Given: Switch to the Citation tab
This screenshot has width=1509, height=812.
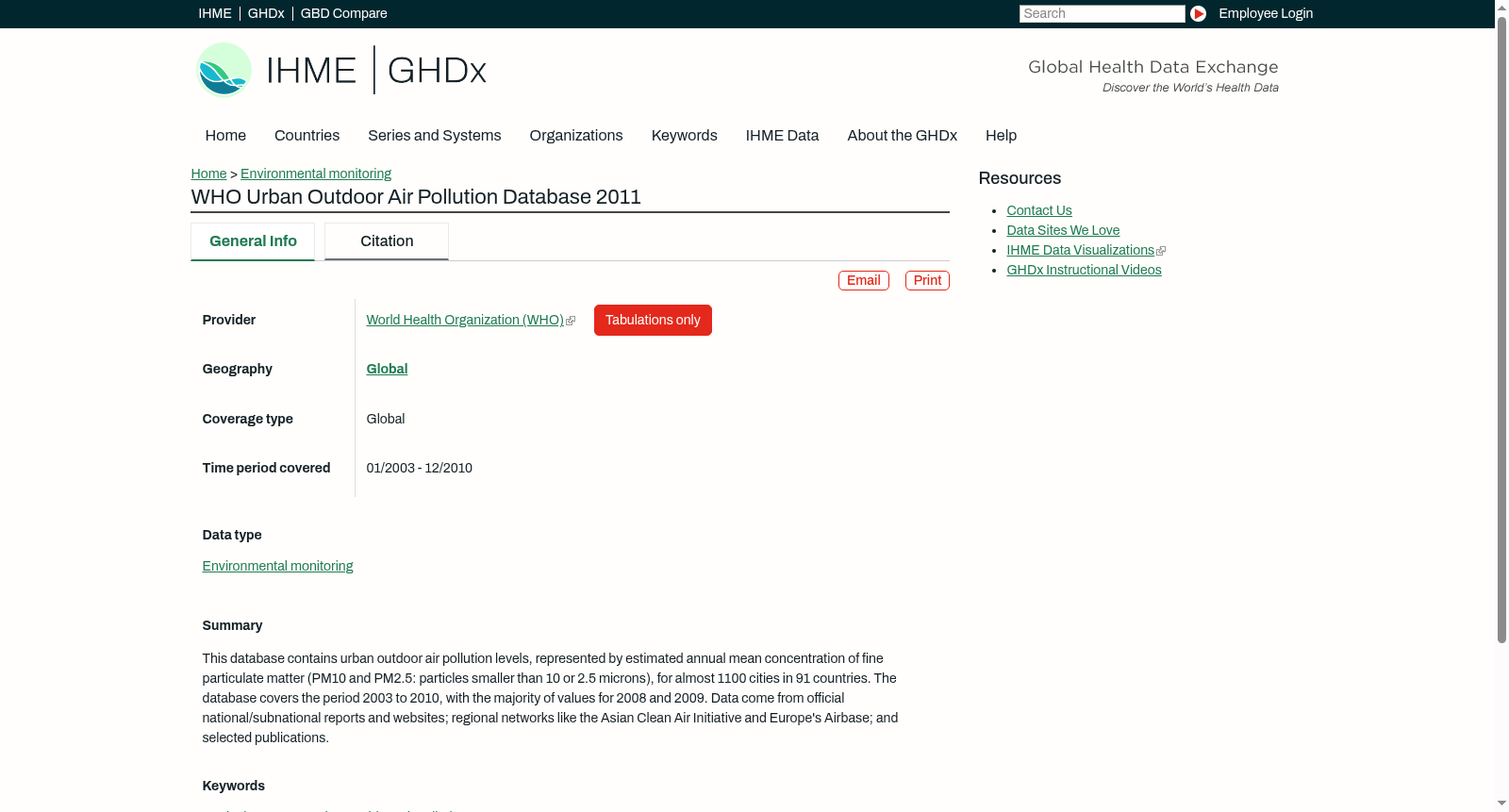Looking at the screenshot, I should 387,241.
